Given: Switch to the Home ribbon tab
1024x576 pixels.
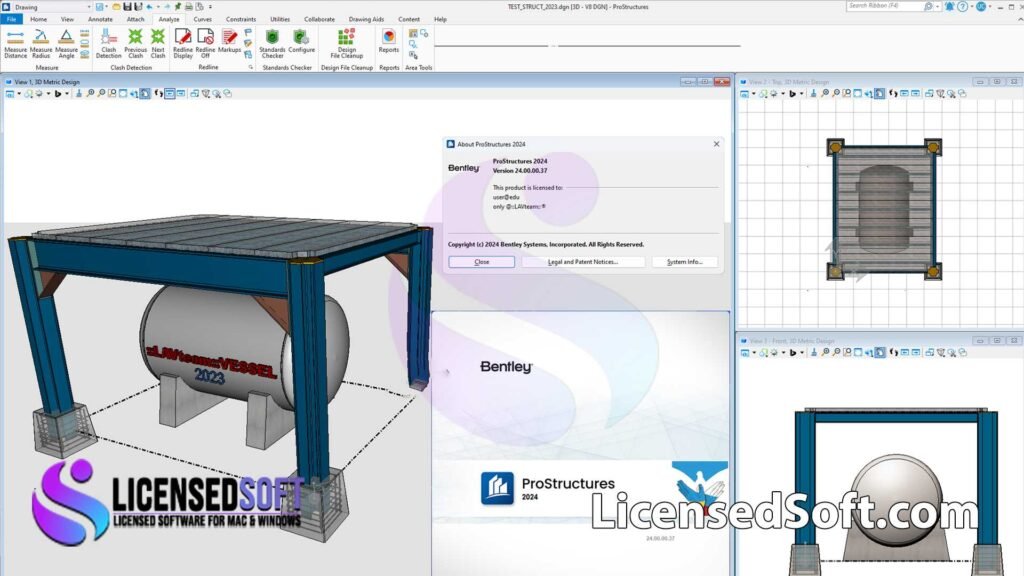Looking at the screenshot, I should pyautogui.click(x=39, y=19).
